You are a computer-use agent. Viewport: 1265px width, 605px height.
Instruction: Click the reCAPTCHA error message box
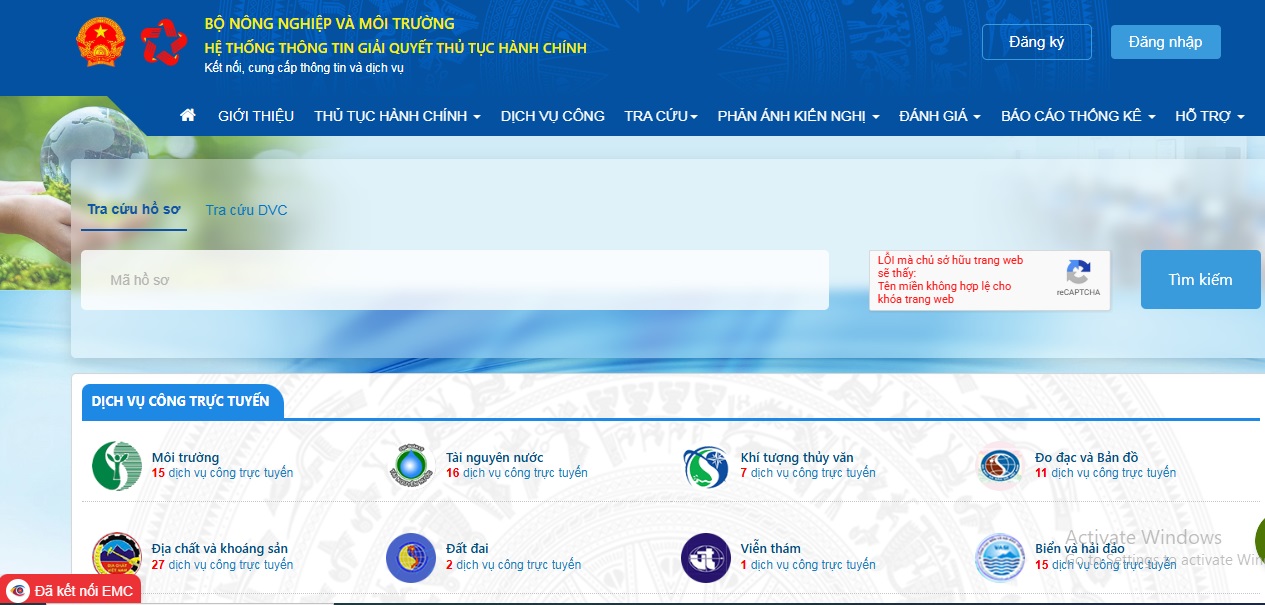click(x=990, y=280)
